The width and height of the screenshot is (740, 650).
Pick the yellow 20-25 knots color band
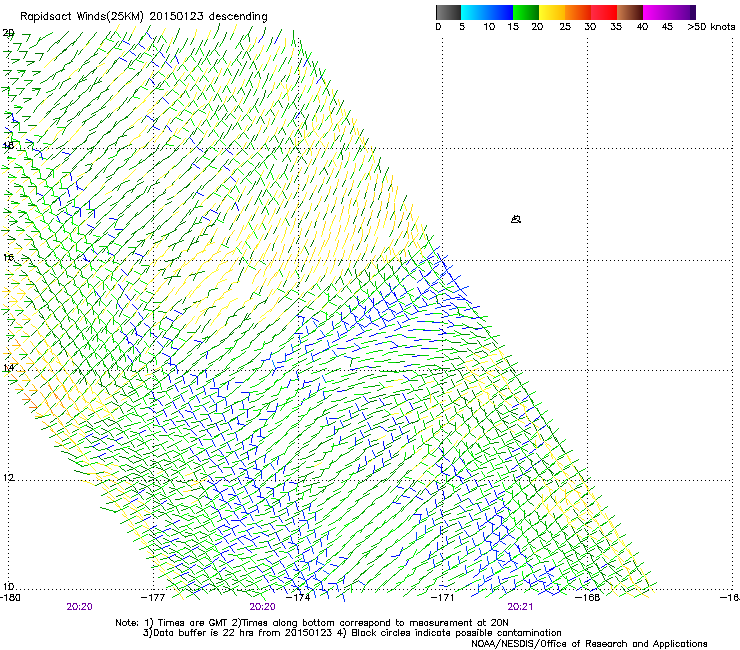[552, 12]
